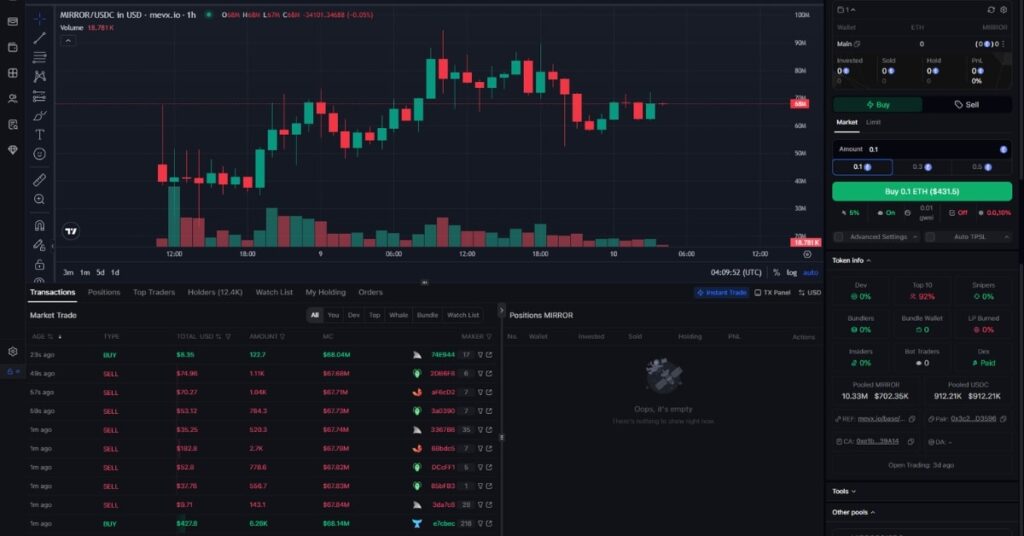This screenshot has width=1024, height=536.
Task: Click the TradingView logo on chart
Action: [x=71, y=230]
